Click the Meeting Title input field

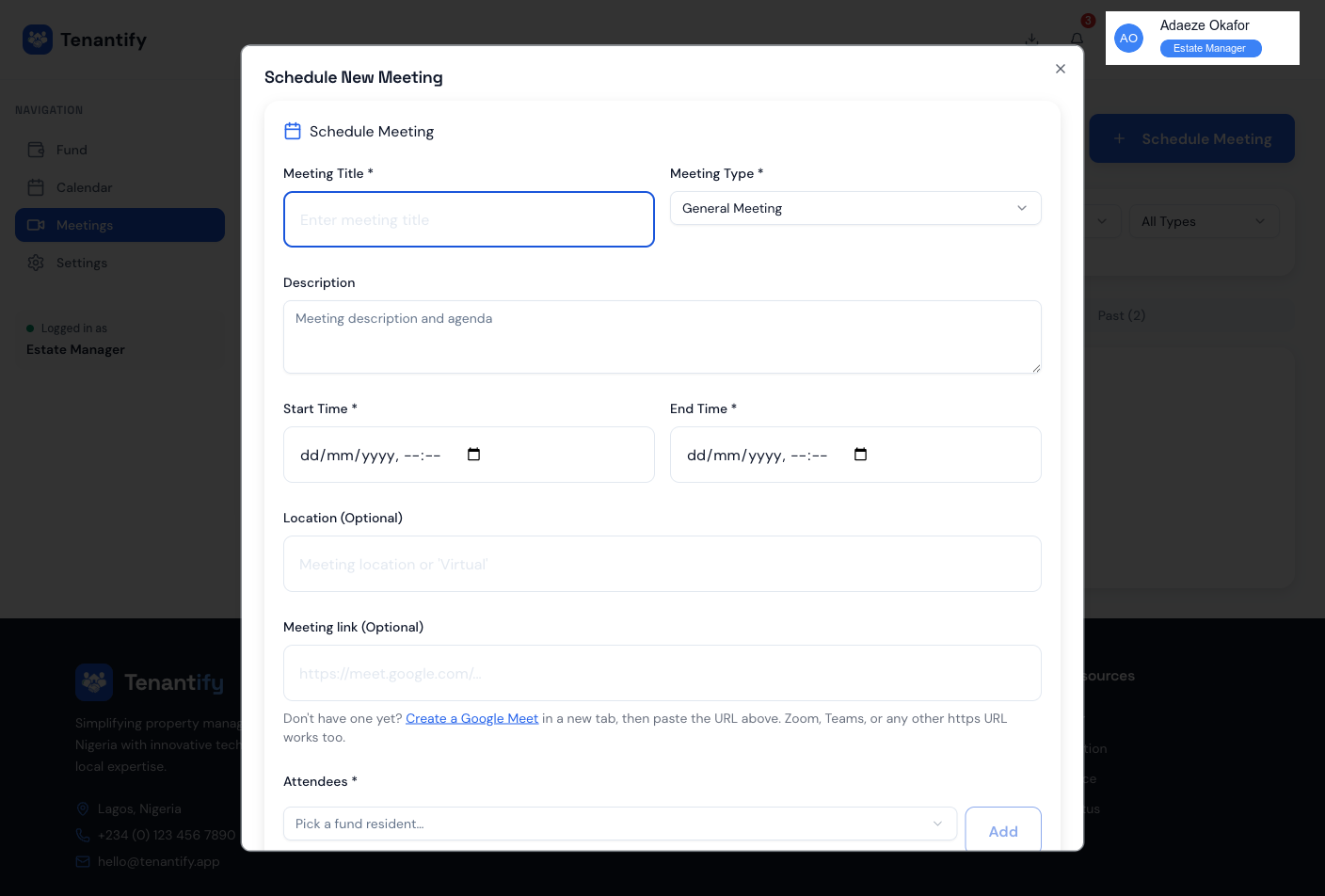click(469, 219)
